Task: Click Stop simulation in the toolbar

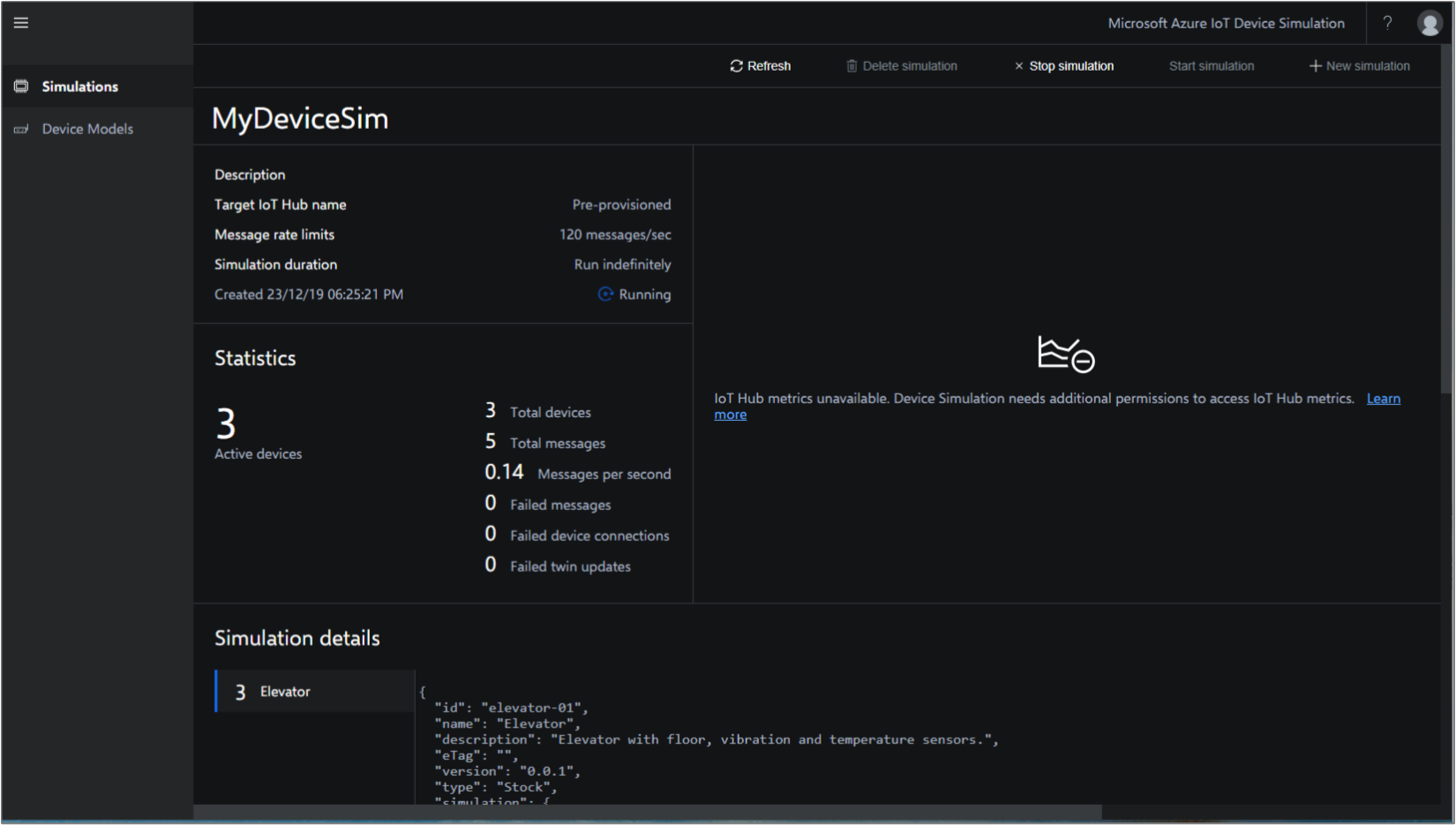Action: (x=1071, y=65)
